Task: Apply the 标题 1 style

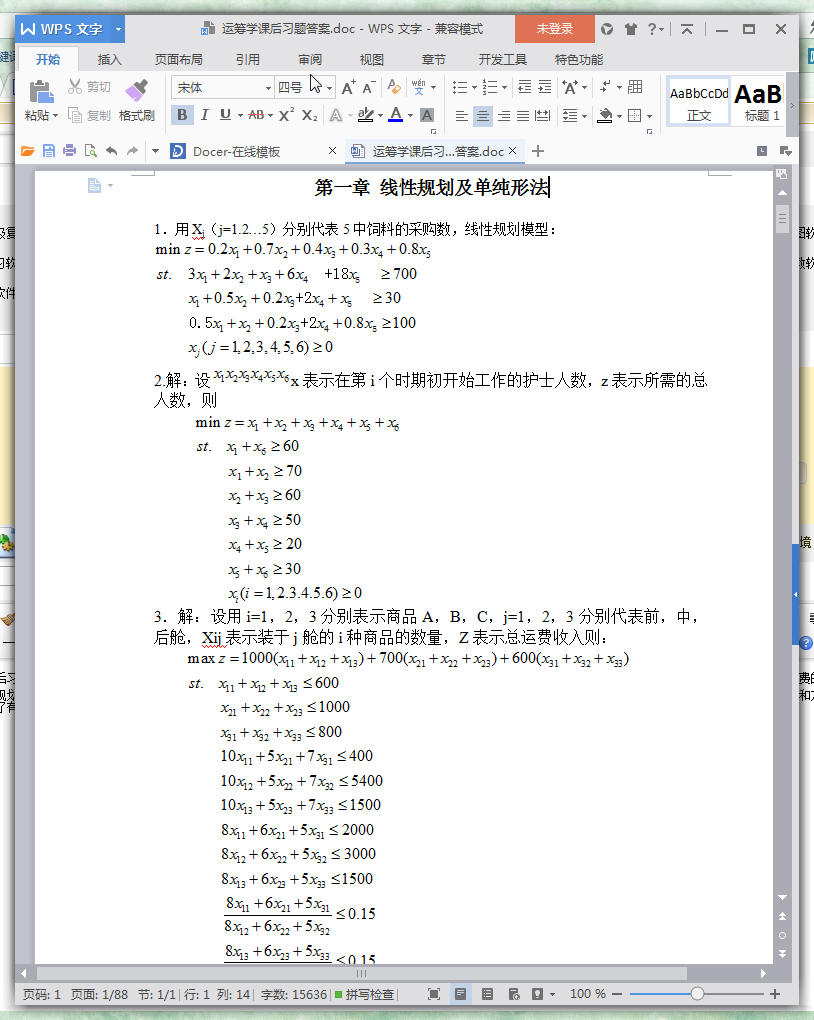Action: coord(759,102)
